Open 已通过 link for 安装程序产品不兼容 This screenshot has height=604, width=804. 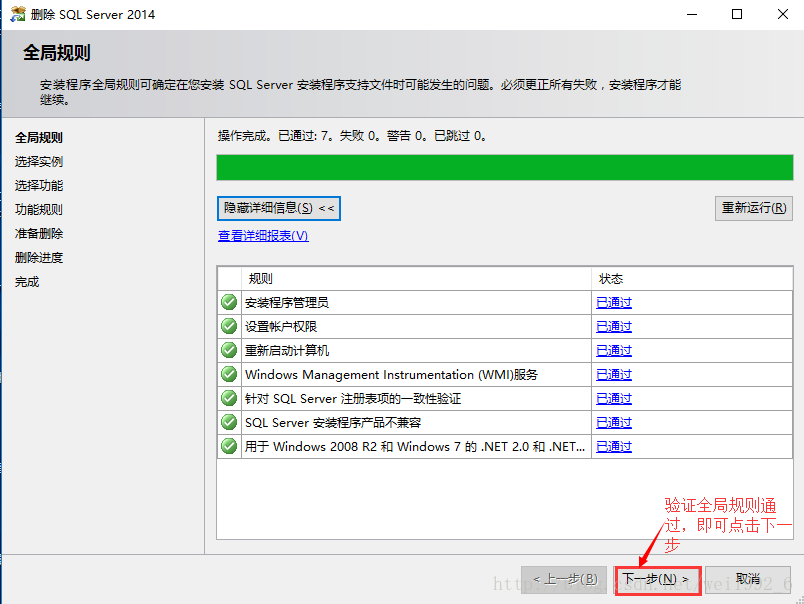614,423
